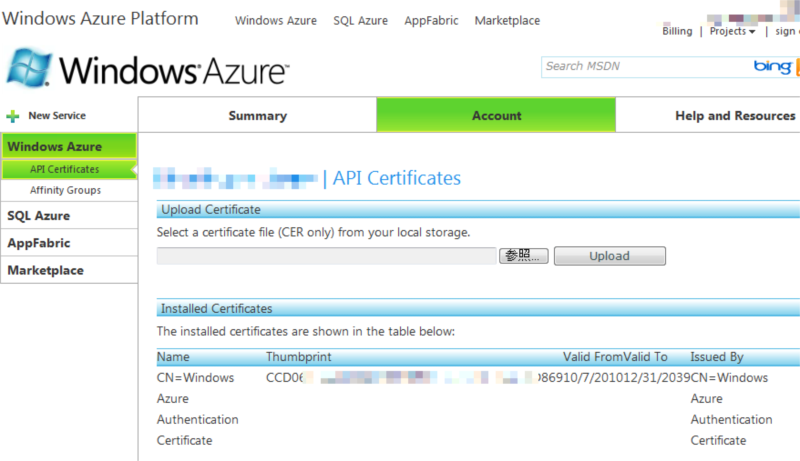The image size is (800, 461).
Task: Click the Windows Azure Platform title link
Action: (x=100, y=19)
